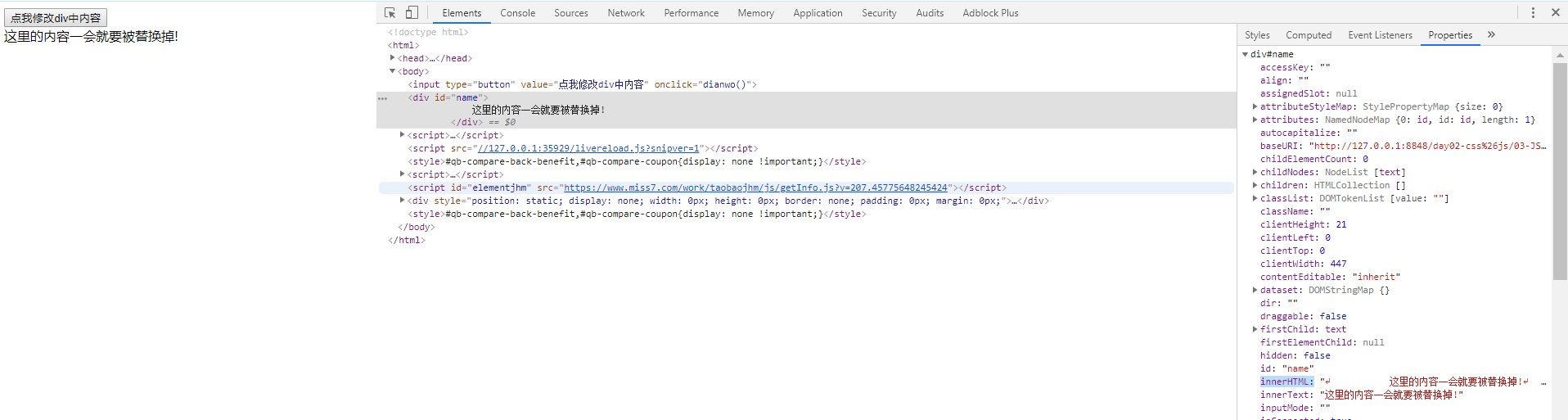The width and height of the screenshot is (1568, 420).
Task: Expand the head node in DOM tree
Action: point(392,58)
